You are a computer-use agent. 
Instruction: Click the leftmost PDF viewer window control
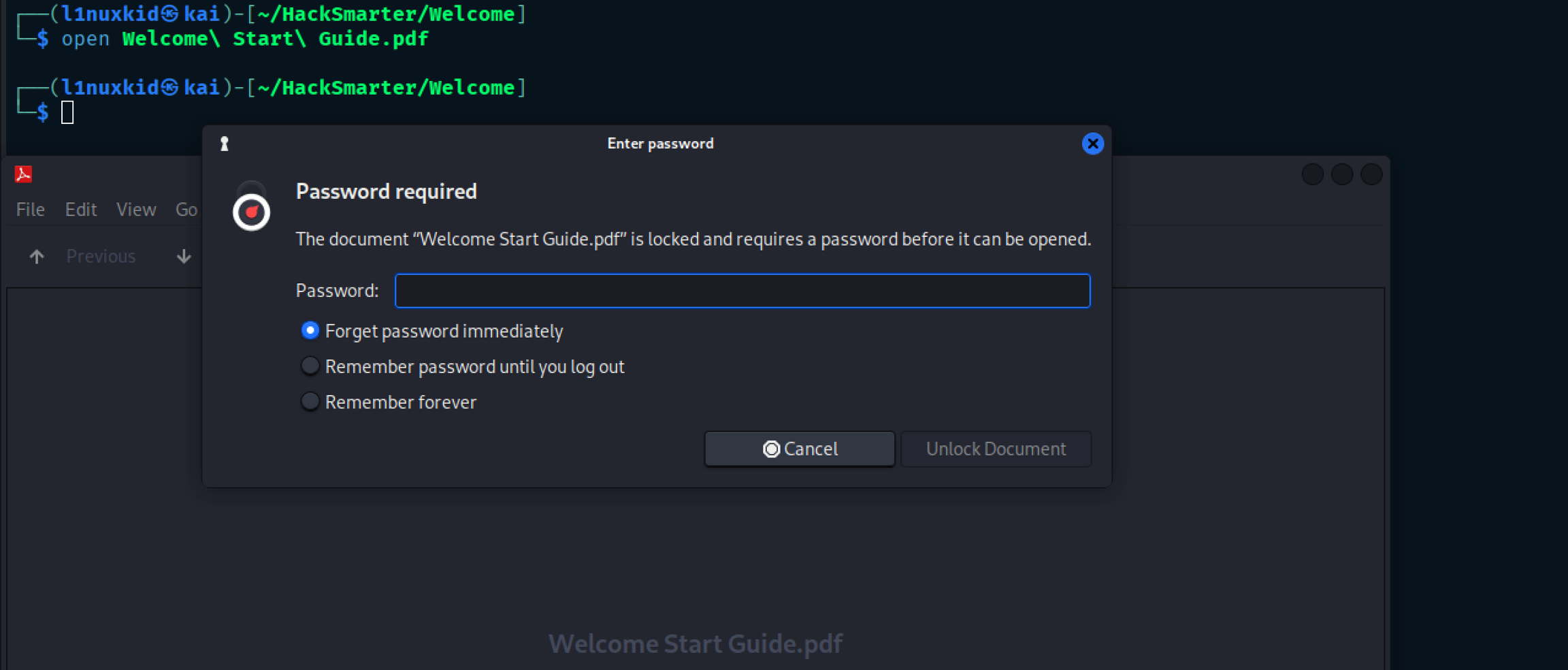tap(1312, 174)
